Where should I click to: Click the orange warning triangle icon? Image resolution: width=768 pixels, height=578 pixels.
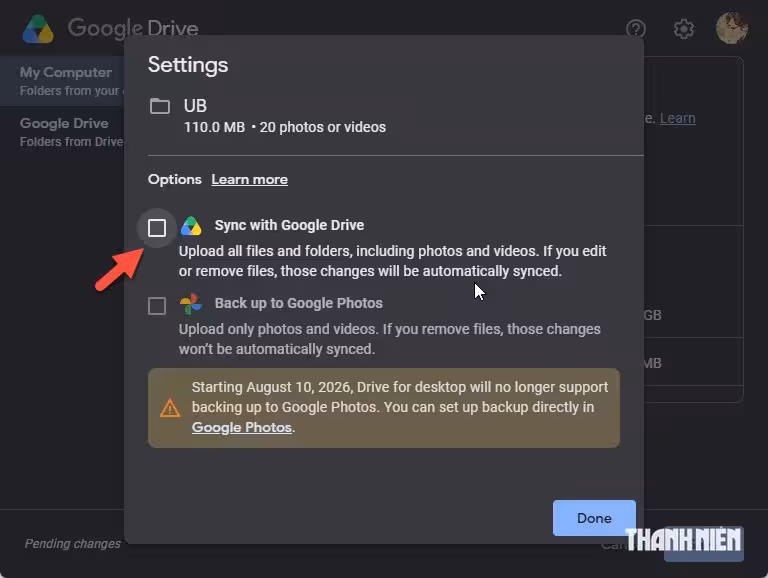(x=170, y=408)
